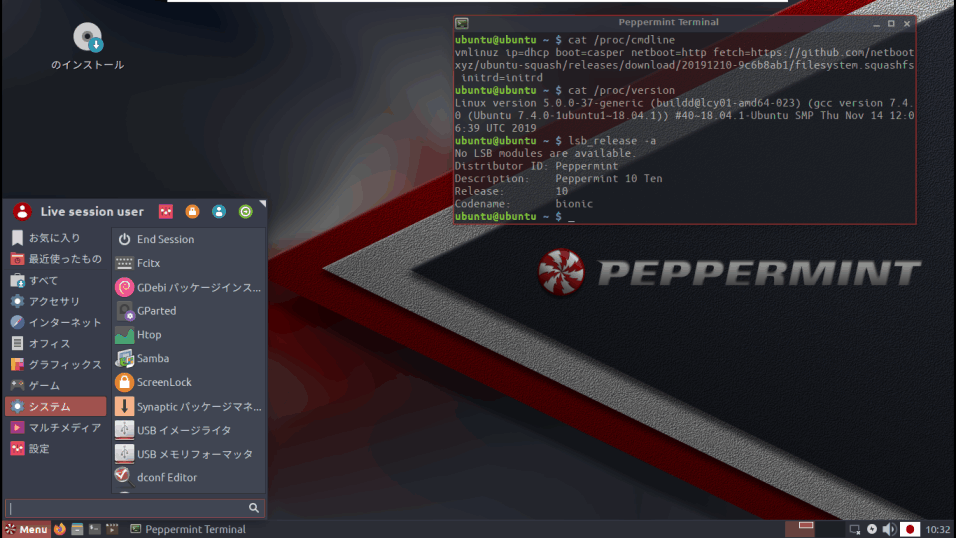
Task: Select マルチメディア category
Action: (55, 428)
